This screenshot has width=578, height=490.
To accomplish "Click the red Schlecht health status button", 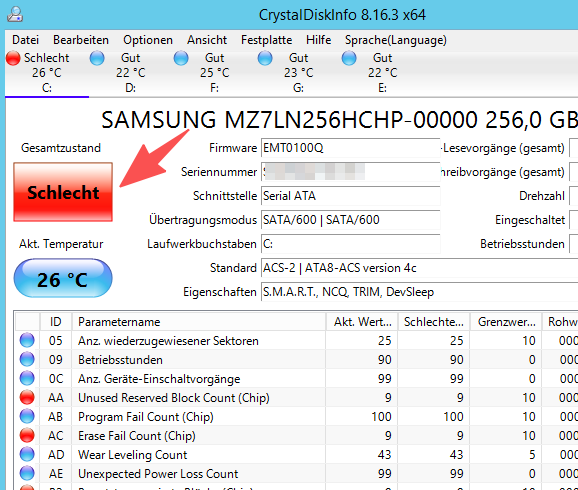I will (63, 192).
